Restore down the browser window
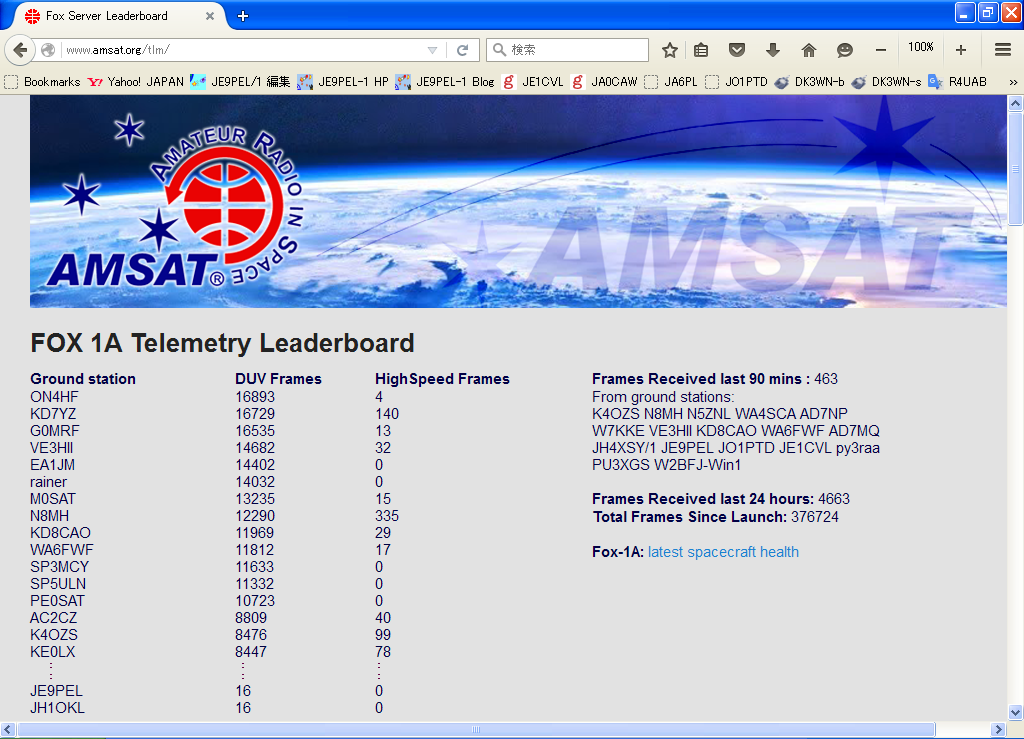 coord(987,12)
